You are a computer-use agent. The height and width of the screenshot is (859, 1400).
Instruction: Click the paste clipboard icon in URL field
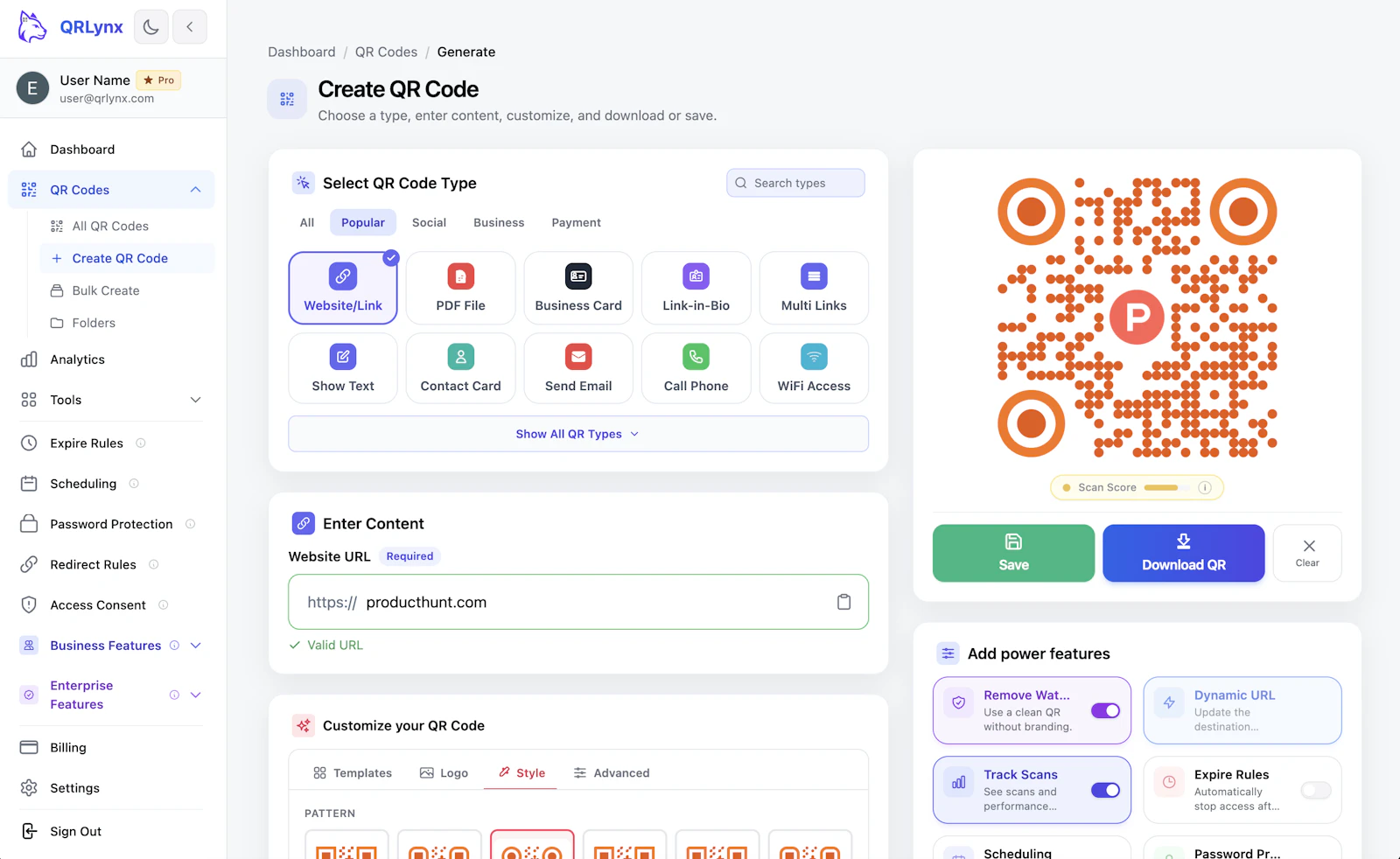pyautogui.click(x=843, y=602)
